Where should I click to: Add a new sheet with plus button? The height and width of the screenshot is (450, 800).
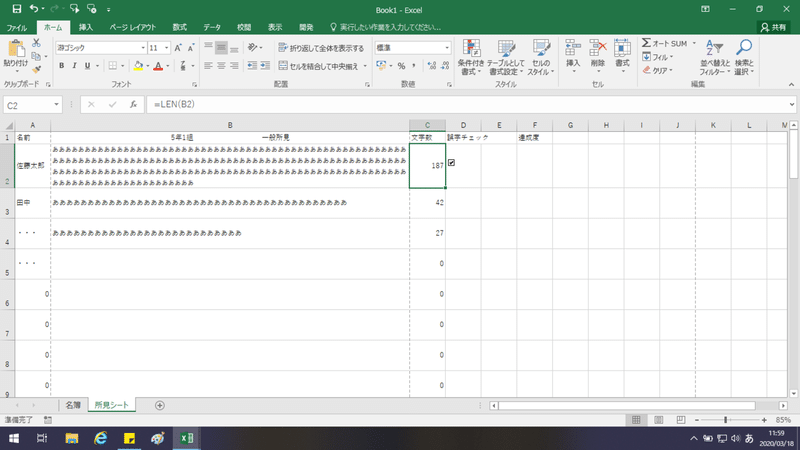pyautogui.click(x=160, y=405)
